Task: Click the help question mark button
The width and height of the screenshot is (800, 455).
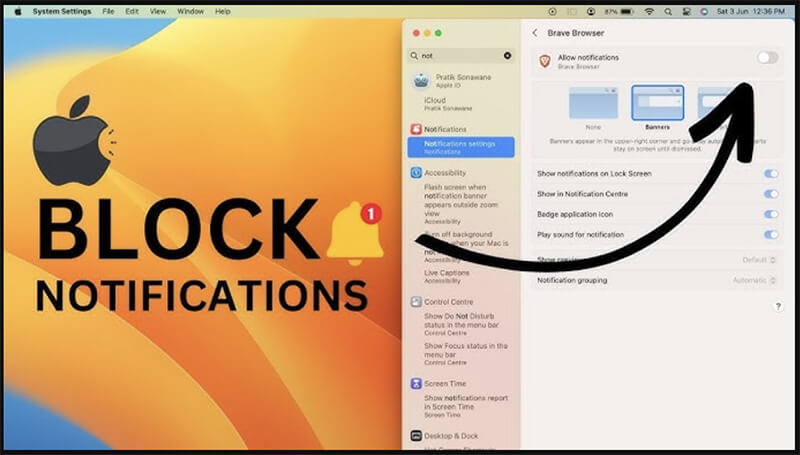Action: pos(778,307)
